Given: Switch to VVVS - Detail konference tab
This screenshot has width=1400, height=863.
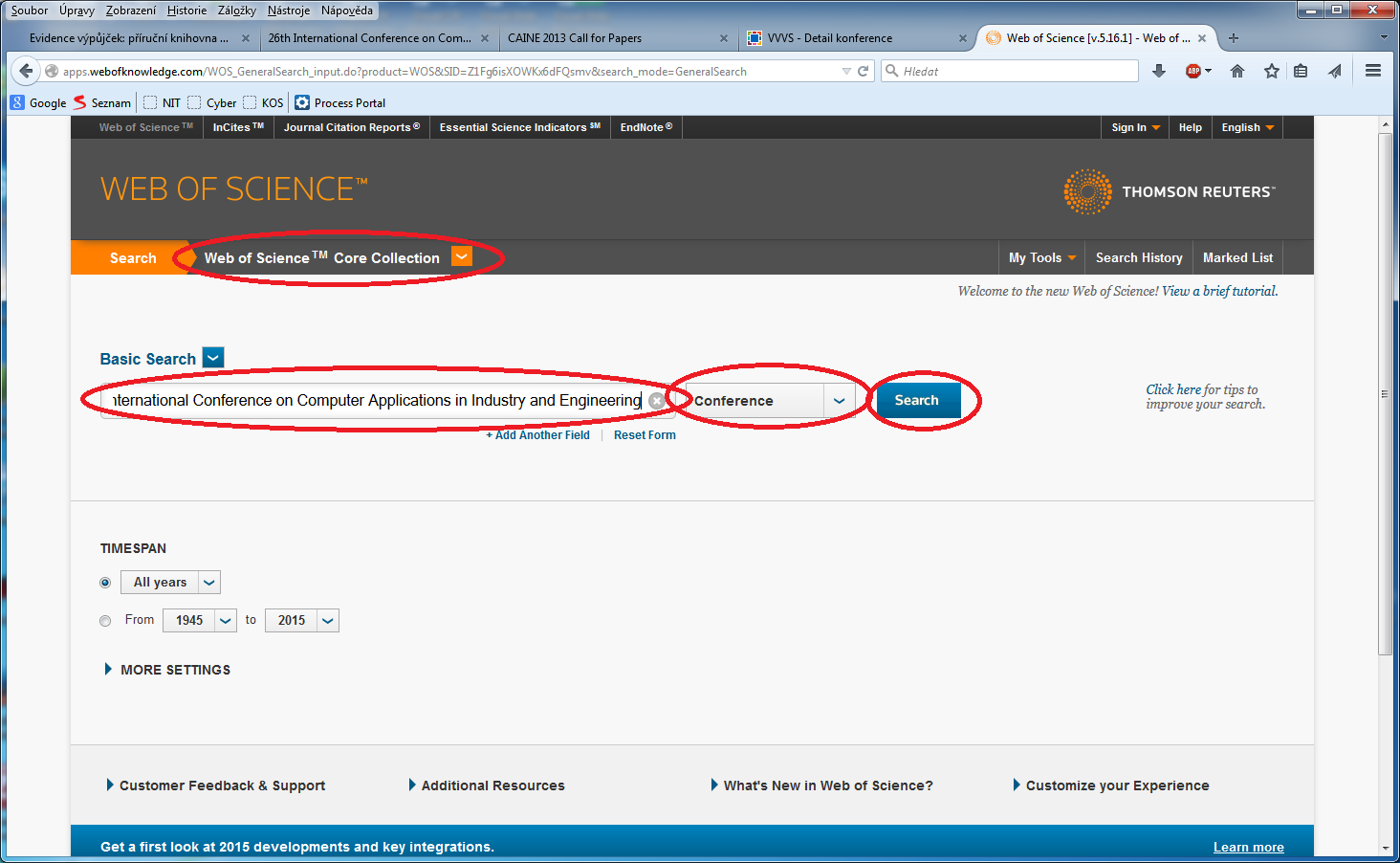Looking at the screenshot, I should (858, 38).
